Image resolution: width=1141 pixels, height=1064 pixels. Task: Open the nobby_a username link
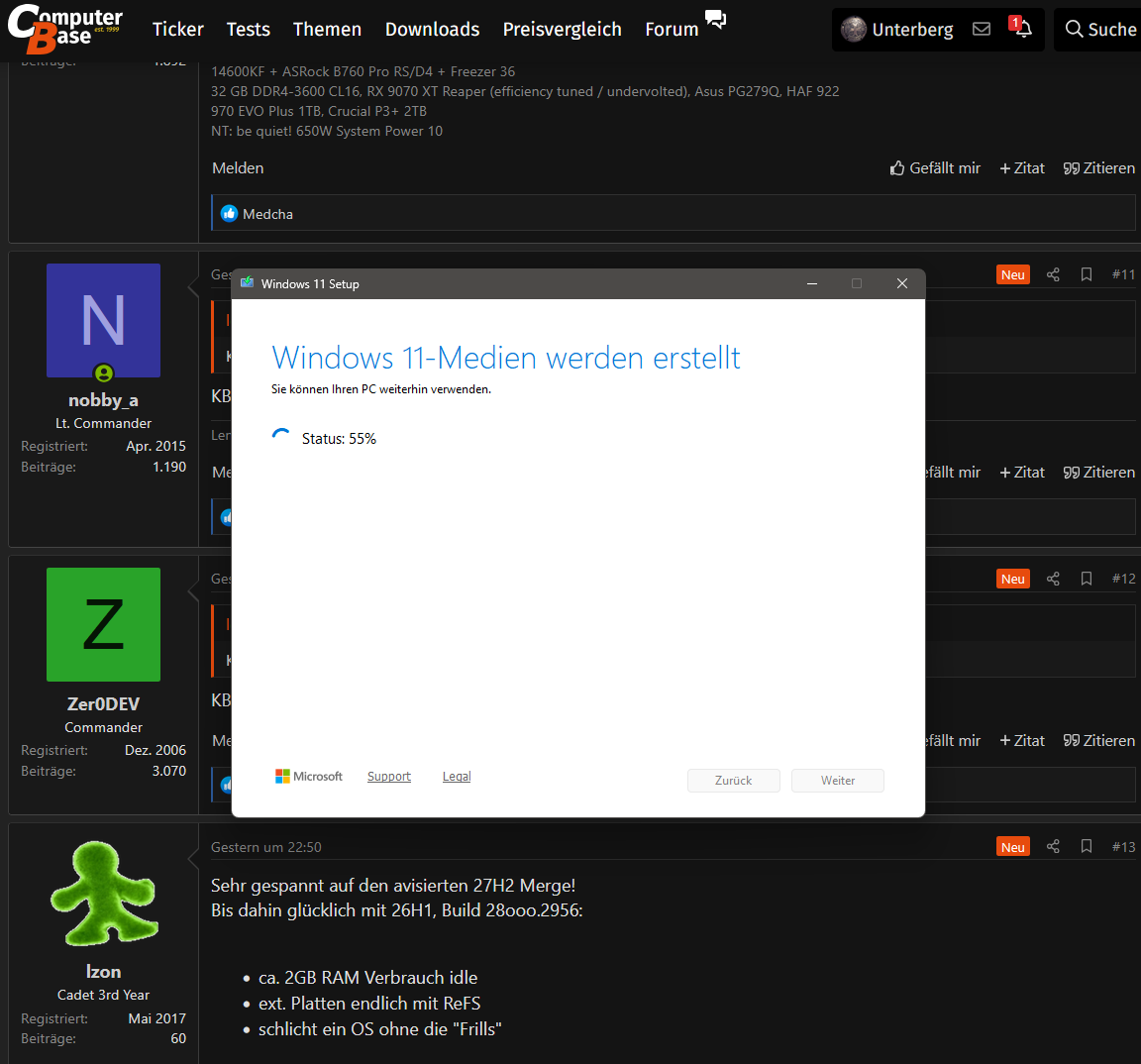click(x=103, y=399)
